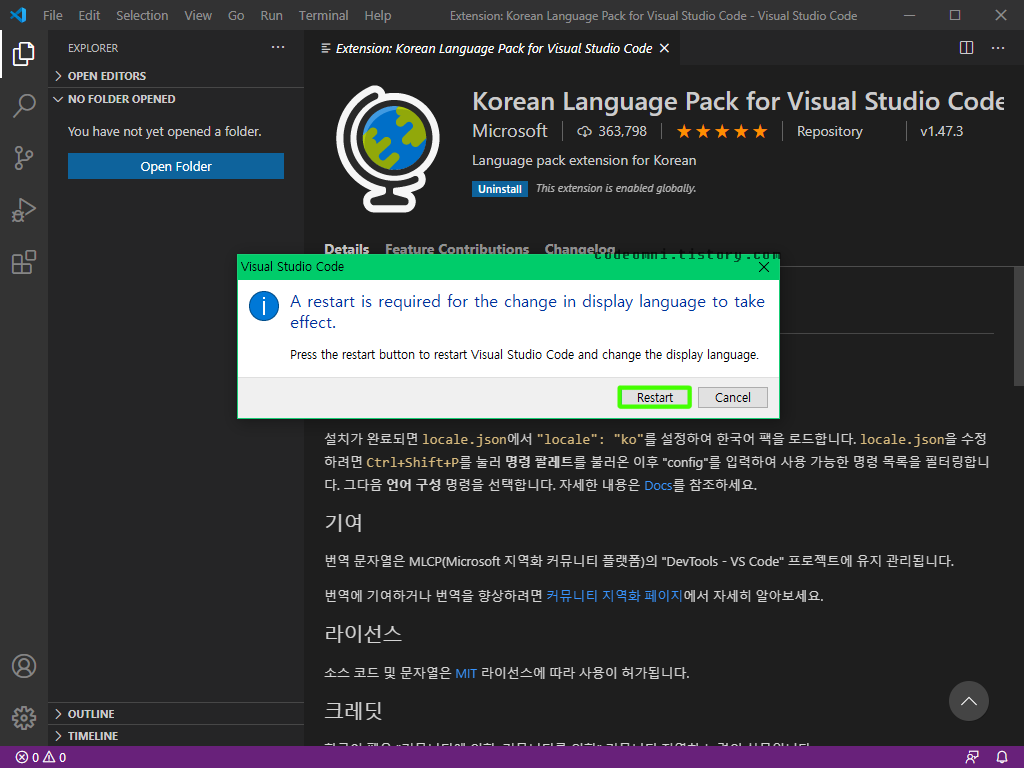Click the five-star rating
The width and height of the screenshot is (1024, 768).
tap(722, 132)
